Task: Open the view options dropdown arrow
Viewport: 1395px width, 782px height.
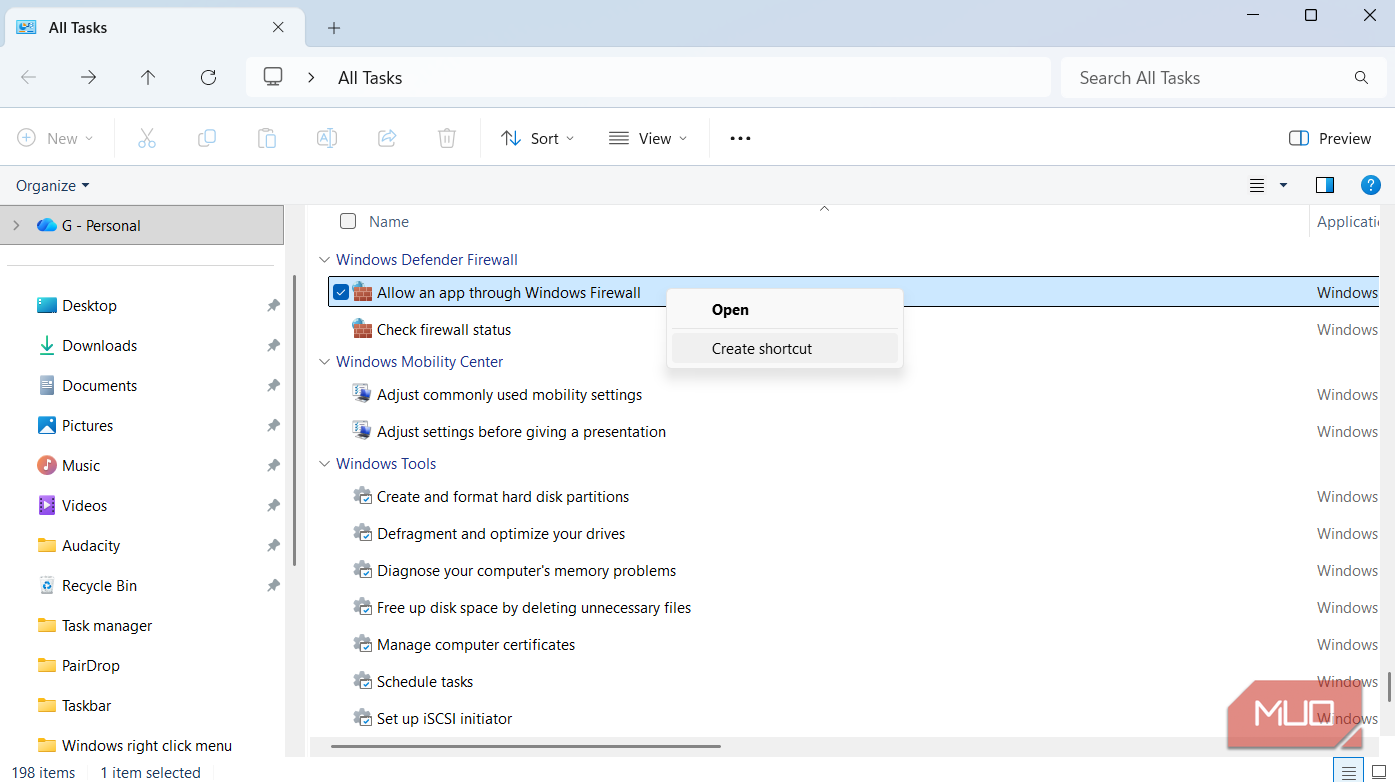Action: point(1283,185)
